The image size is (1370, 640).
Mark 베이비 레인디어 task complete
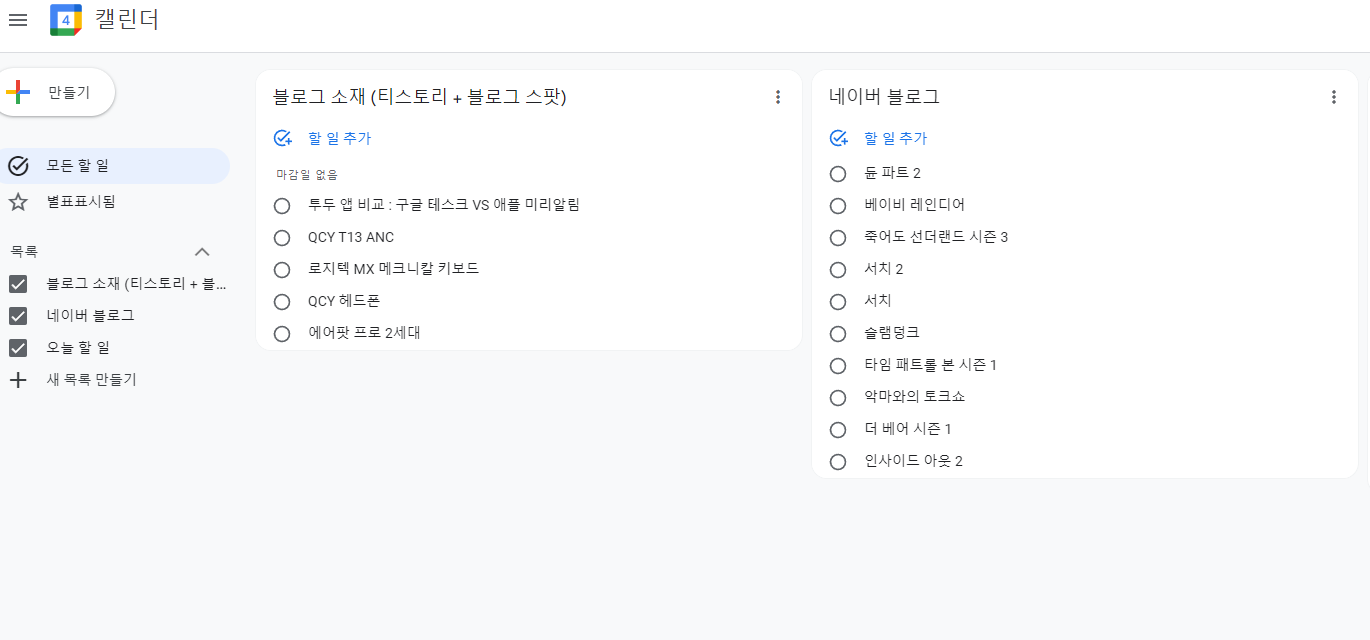(x=838, y=206)
